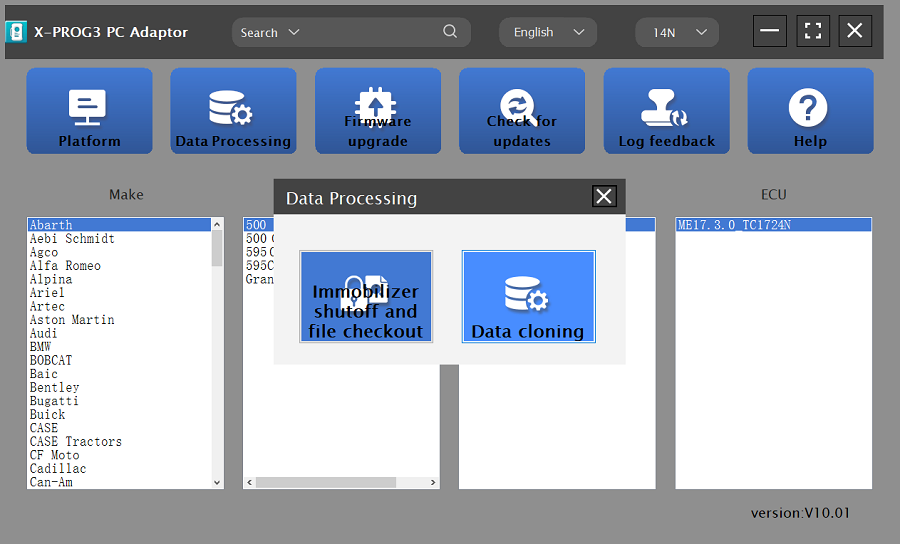Run Check for updates
The width and height of the screenshot is (900, 544).
(522, 111)
